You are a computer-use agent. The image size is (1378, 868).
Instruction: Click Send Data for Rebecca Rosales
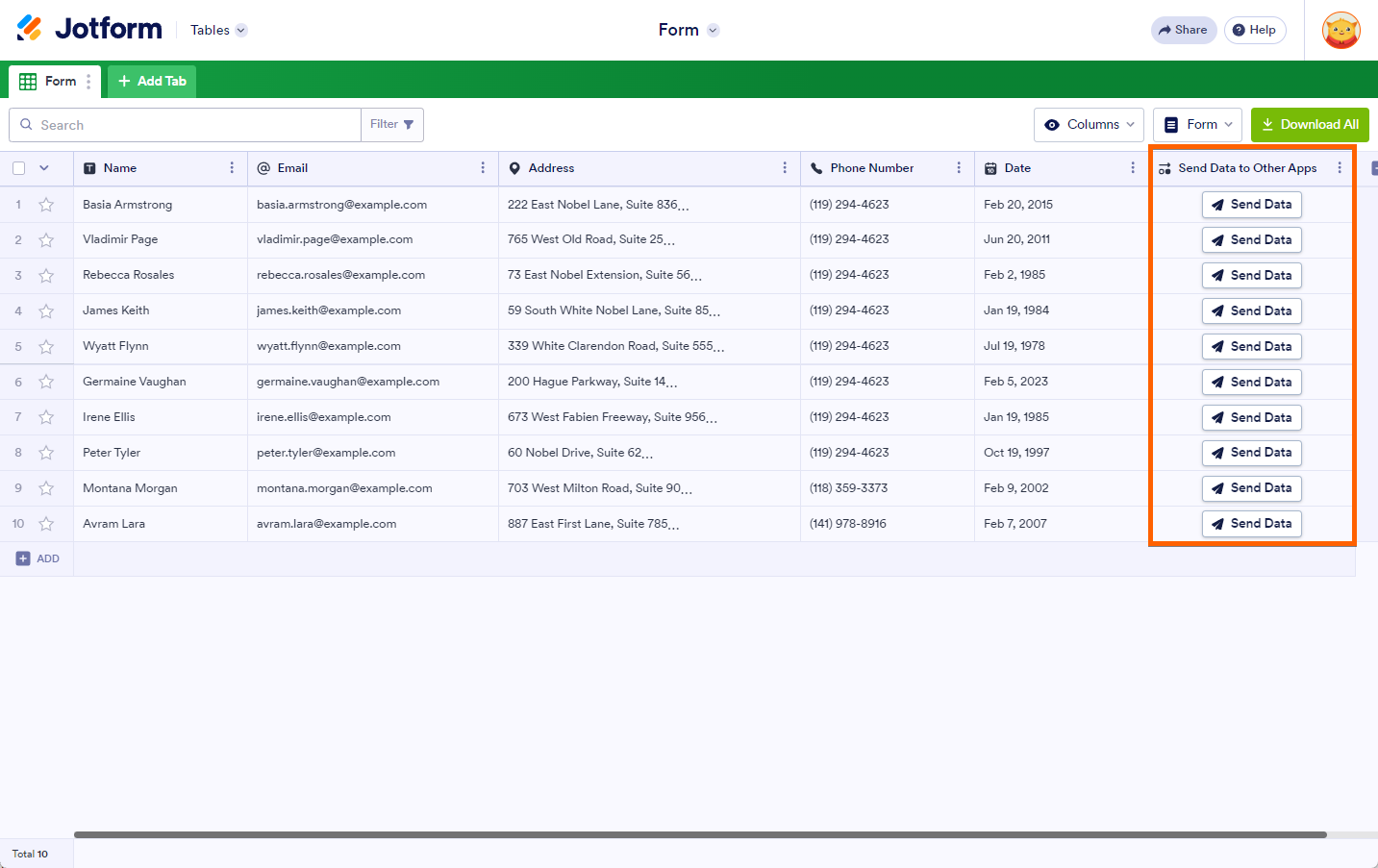1251,276
